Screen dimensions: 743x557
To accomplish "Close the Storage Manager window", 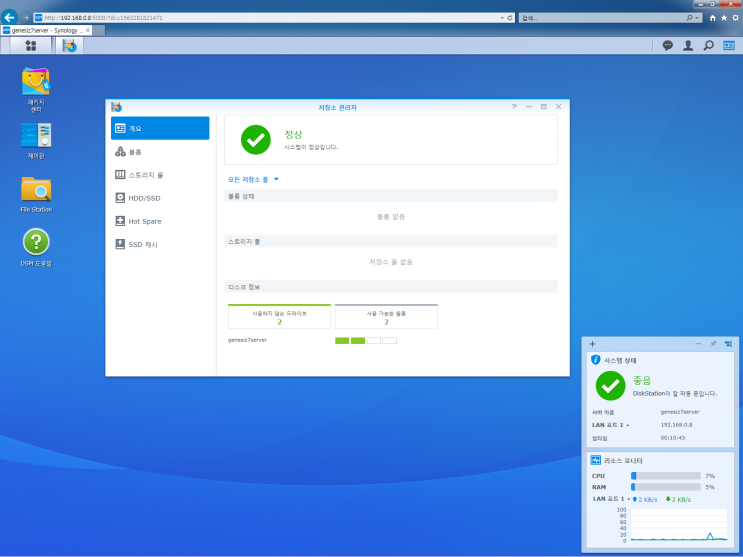I will pos(559,107).
